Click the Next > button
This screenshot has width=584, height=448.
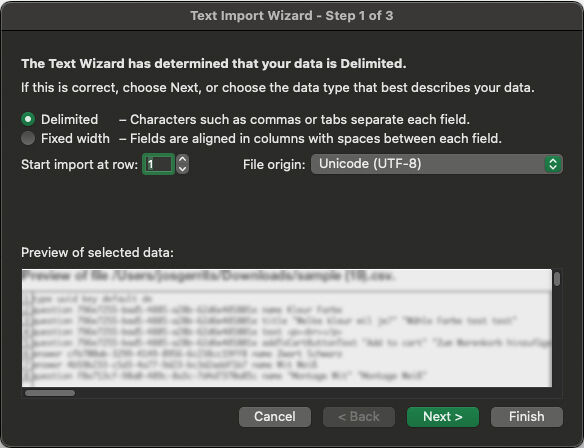coord(443,417)
